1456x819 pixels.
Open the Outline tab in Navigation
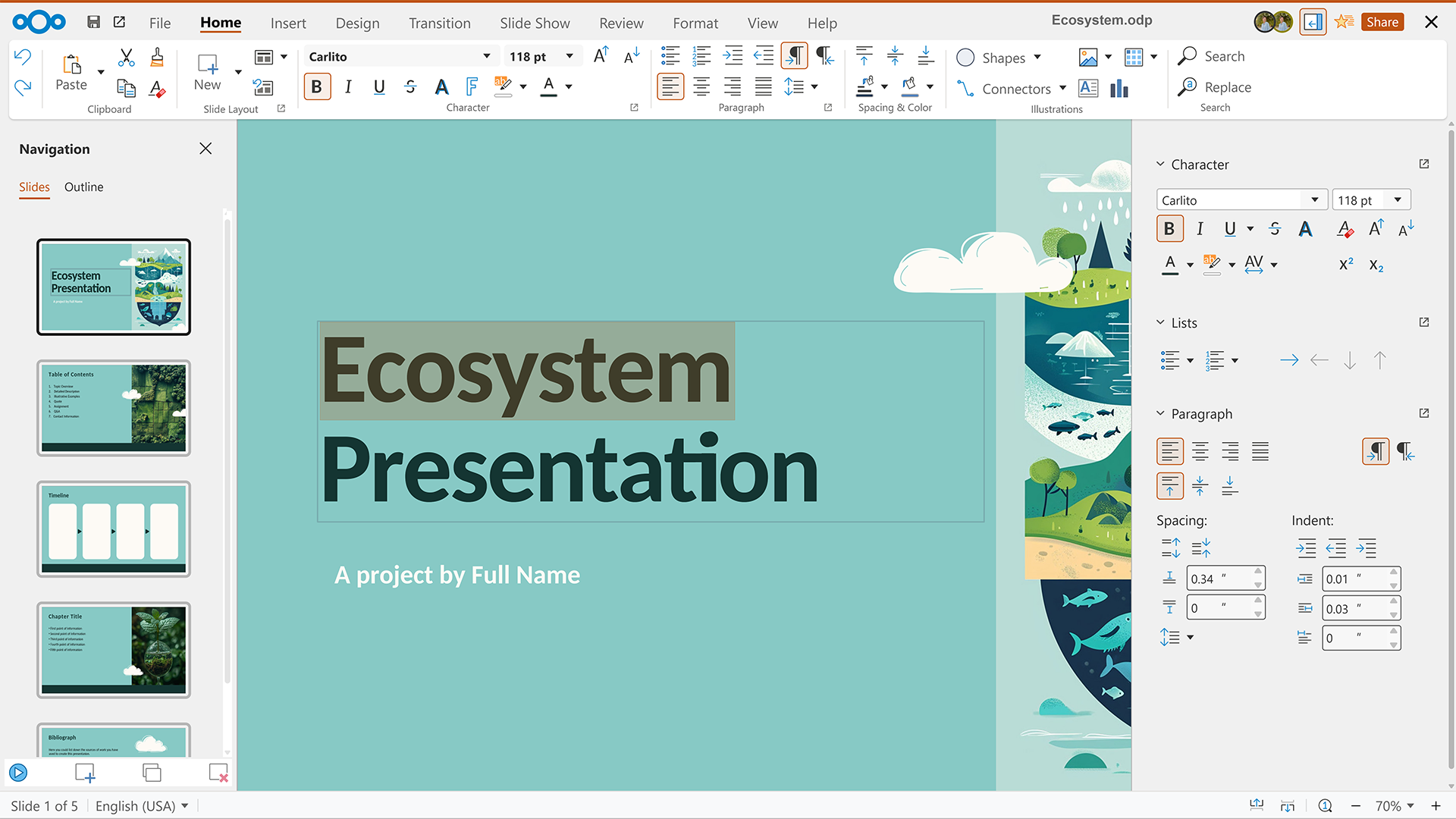click(83, 187)
